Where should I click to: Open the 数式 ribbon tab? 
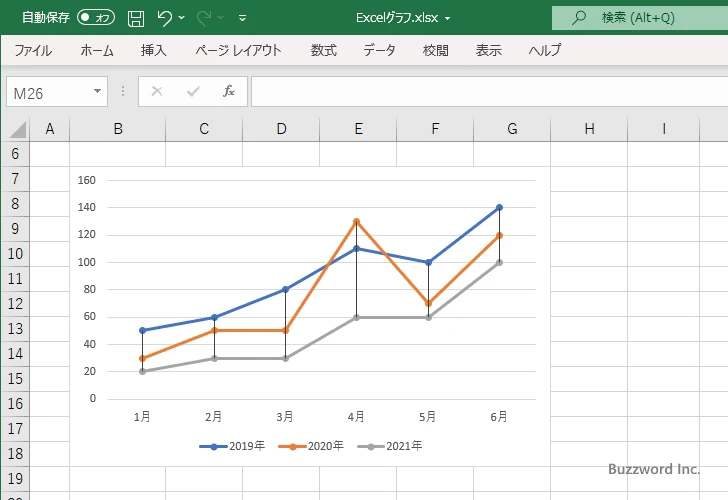click(x=324, y=50)
